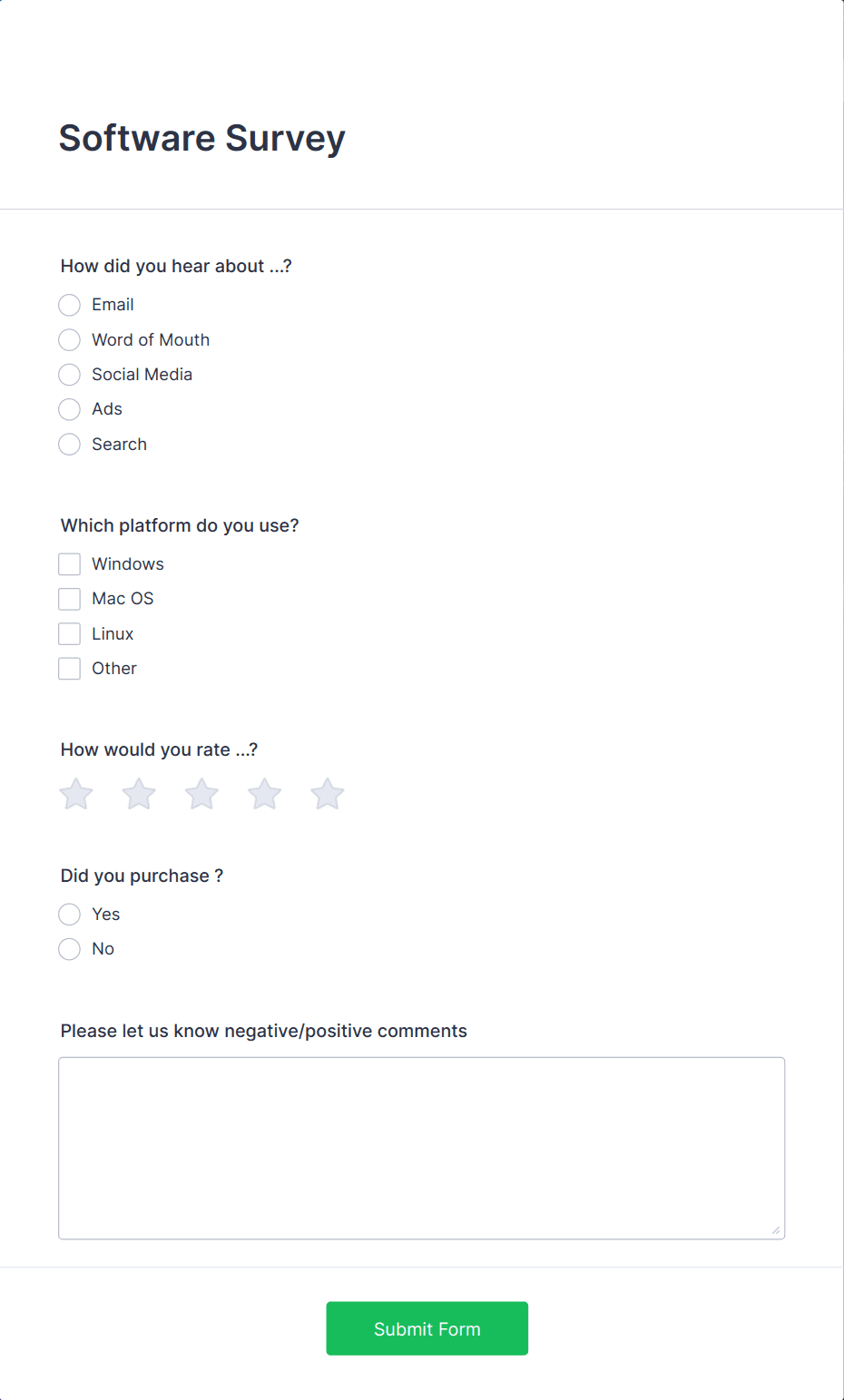Click the textarea resize handle
Image resolution: width=844 pixels, height=1400 pixels.
[778, 1229]
